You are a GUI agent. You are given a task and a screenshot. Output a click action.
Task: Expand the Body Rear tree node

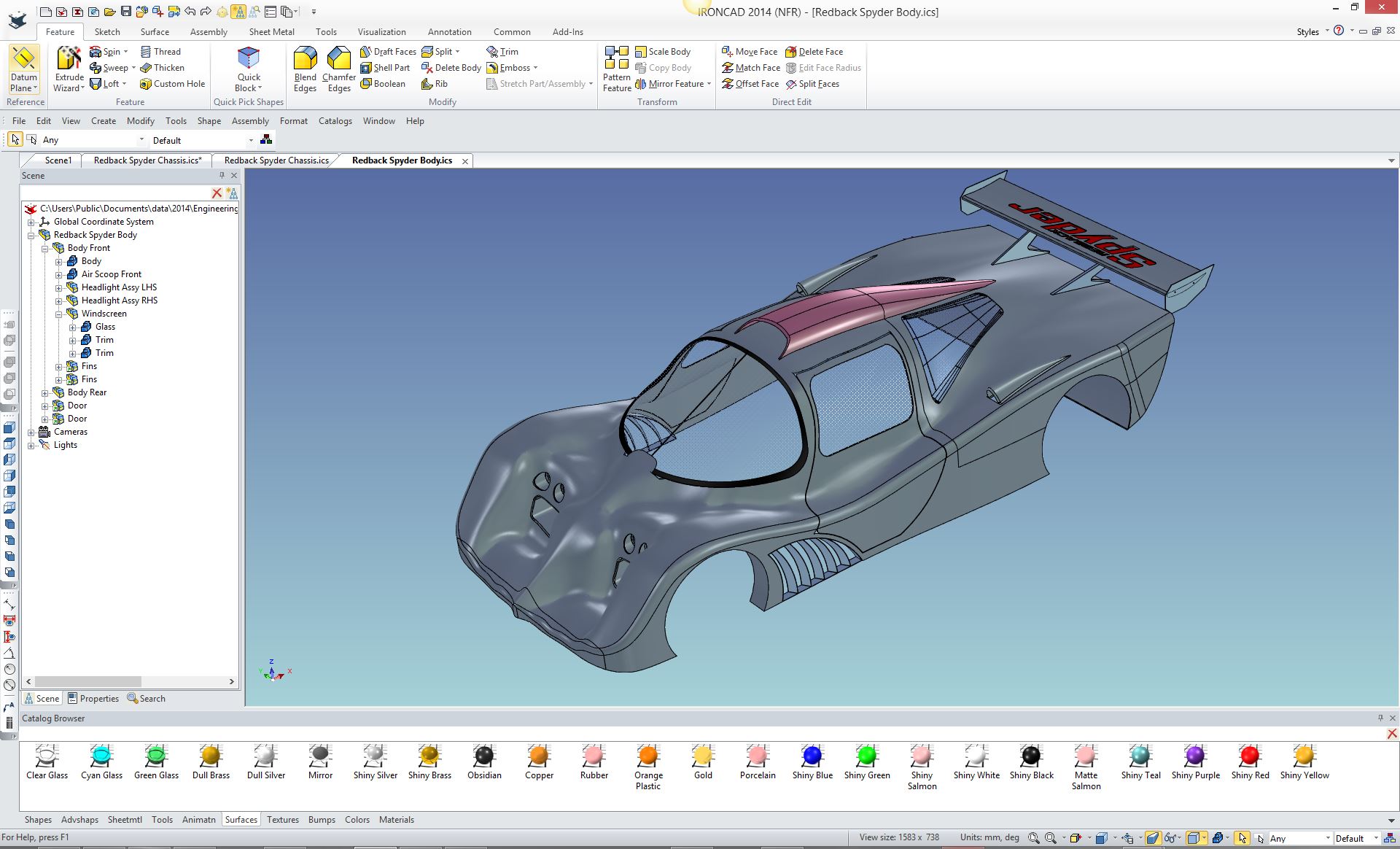(x=45, y=392)
